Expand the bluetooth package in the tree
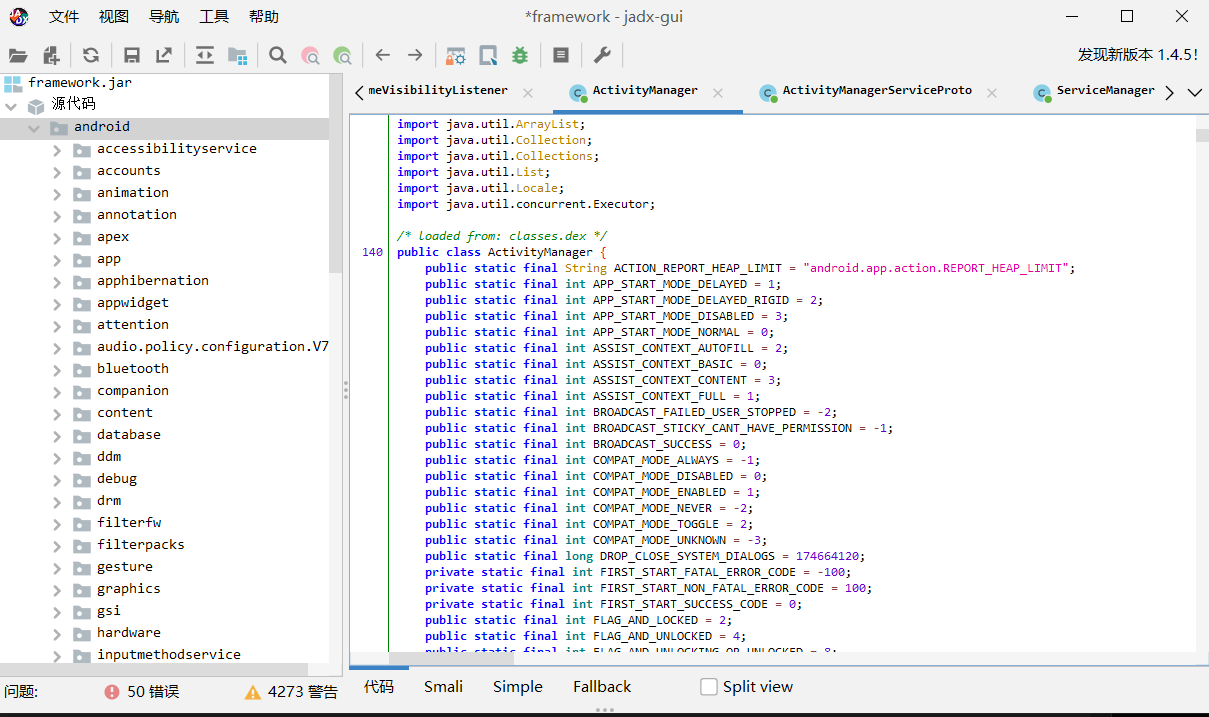Image resolution: width=1209 pixels, height=717 pixels. tap(57, 368)
